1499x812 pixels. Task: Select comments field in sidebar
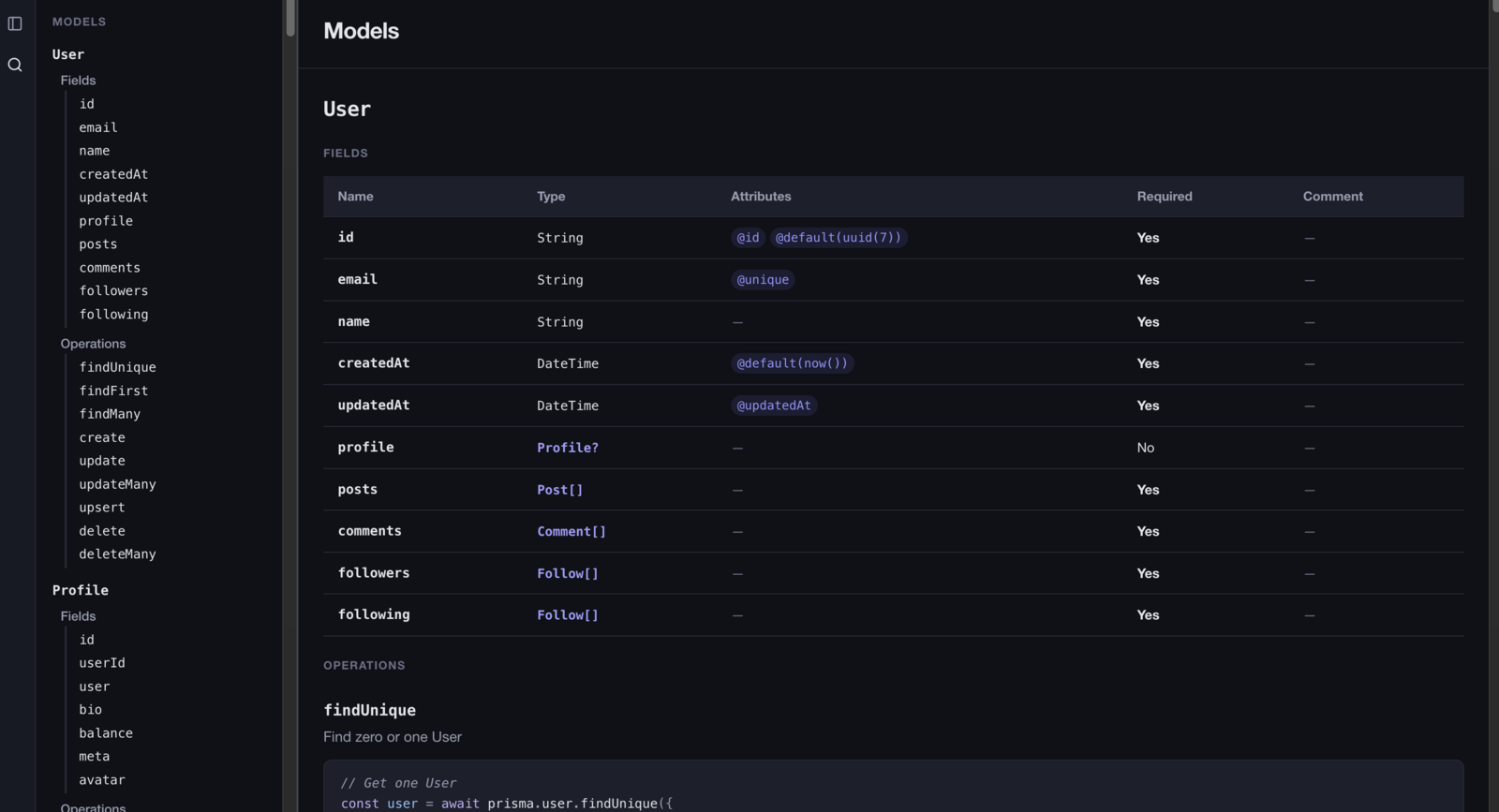(110, 268)
